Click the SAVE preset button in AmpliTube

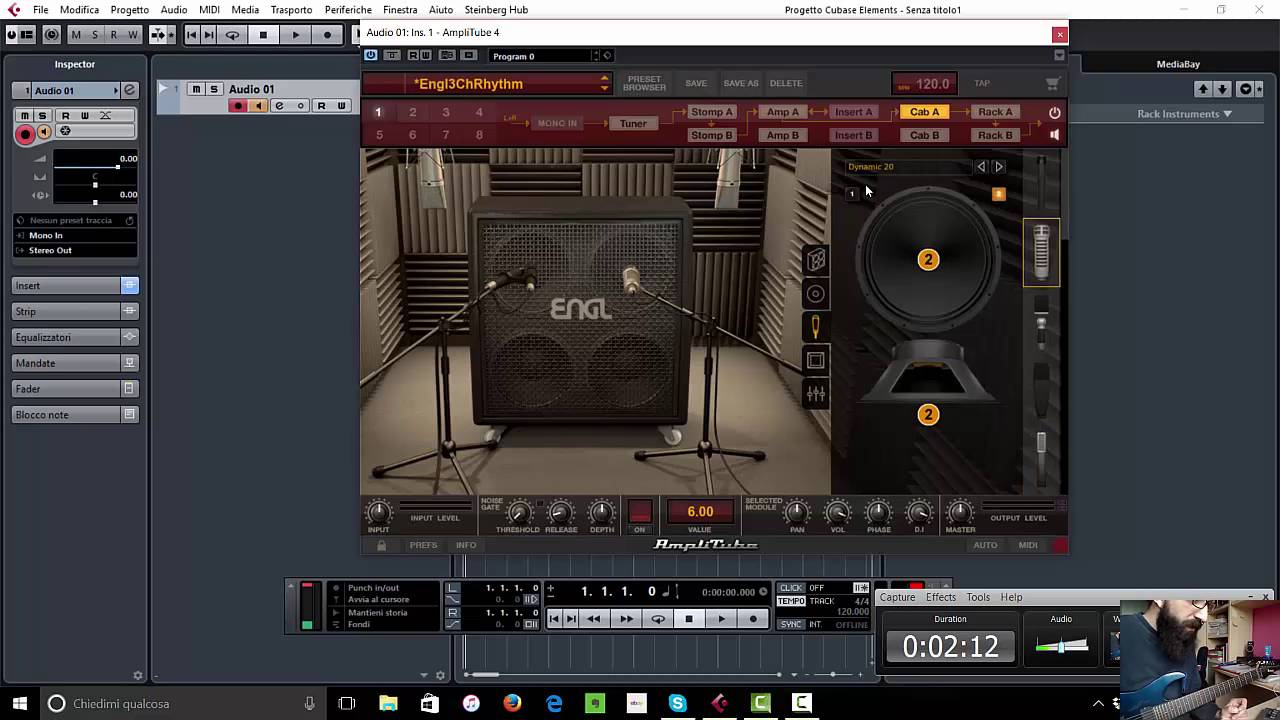point(696,84)
